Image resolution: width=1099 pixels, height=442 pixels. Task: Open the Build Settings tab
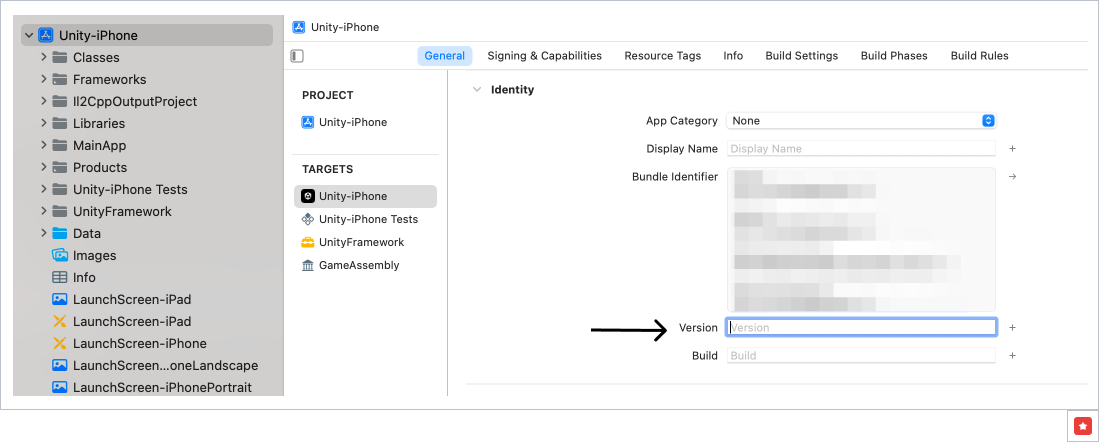[801, 56]
